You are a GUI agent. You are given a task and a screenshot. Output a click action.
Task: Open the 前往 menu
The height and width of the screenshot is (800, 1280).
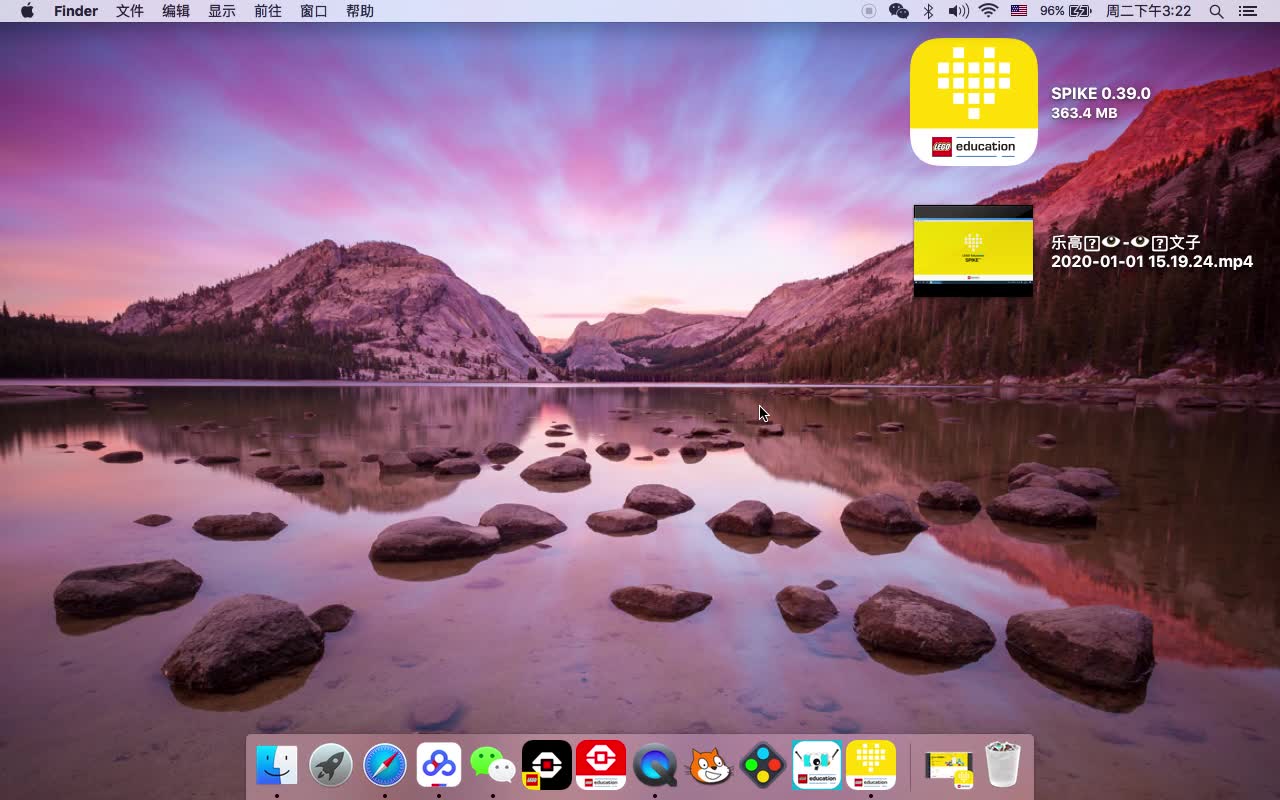coord(268,11)
